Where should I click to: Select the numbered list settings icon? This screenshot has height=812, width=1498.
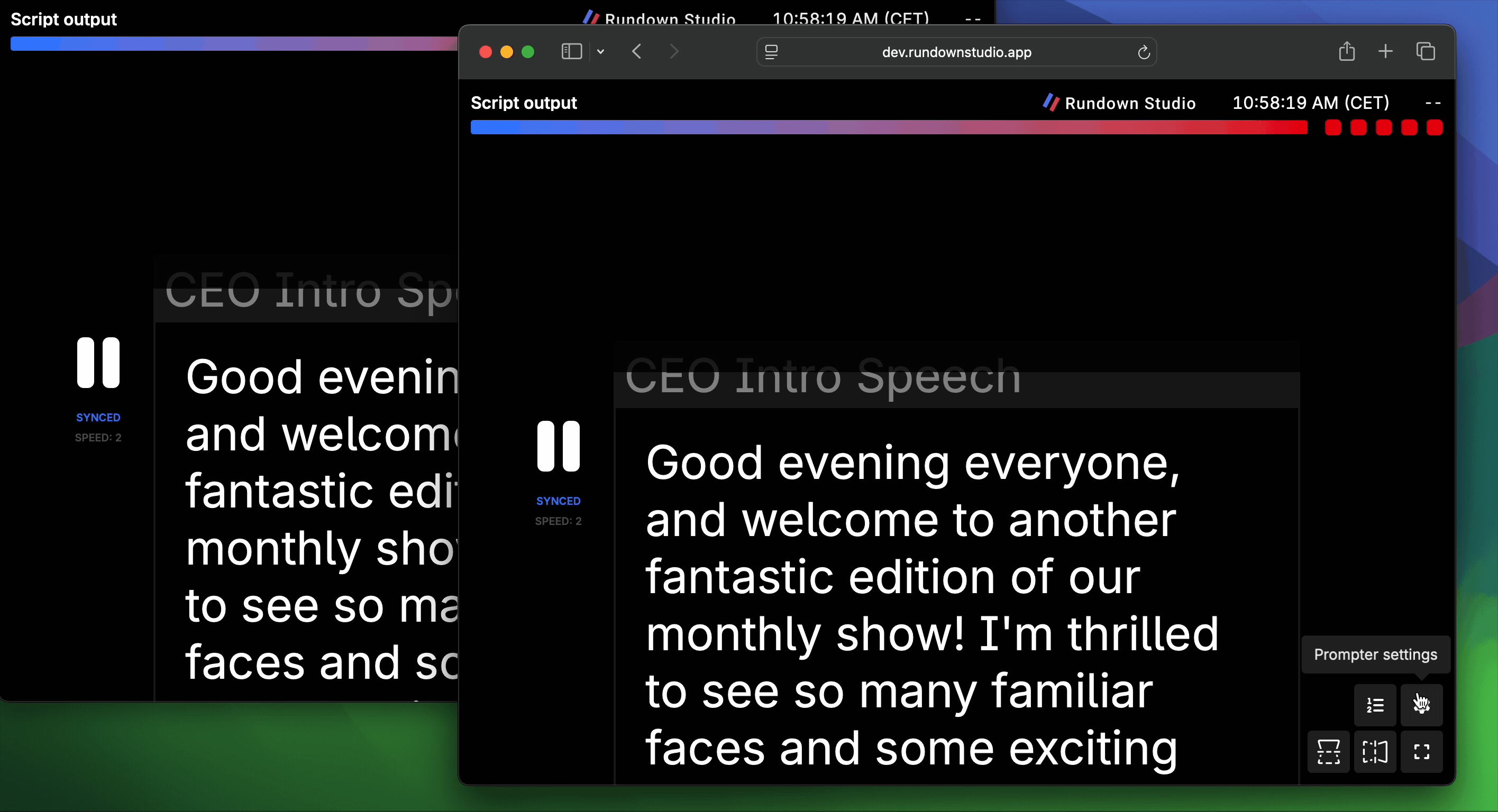(x=1374, y=705)
